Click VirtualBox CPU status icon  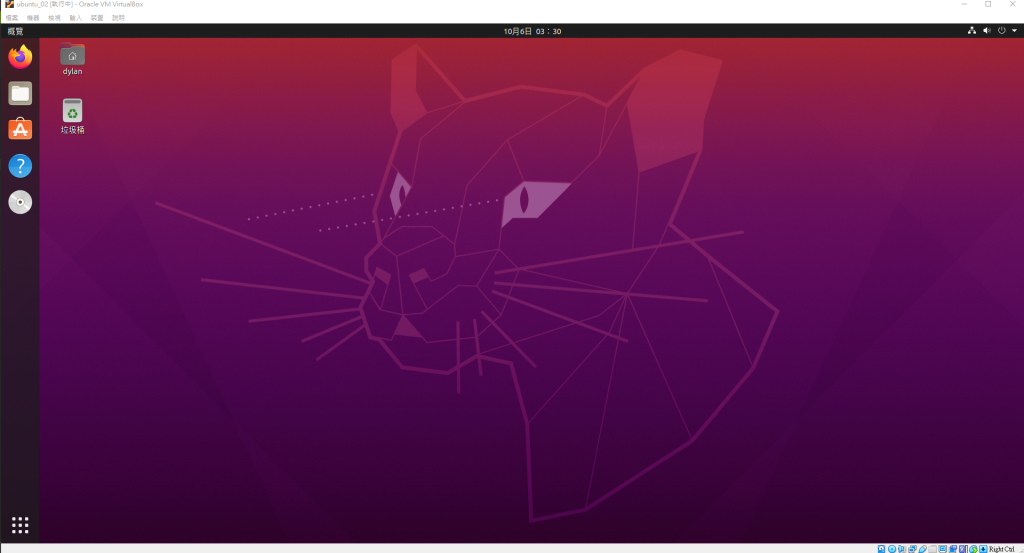963,548
